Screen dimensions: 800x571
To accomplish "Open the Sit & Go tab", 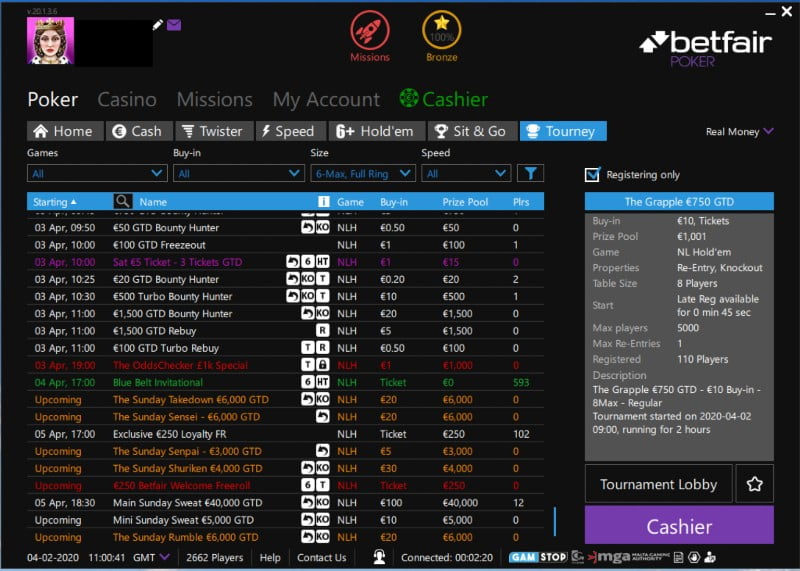I will coord(472,131).
